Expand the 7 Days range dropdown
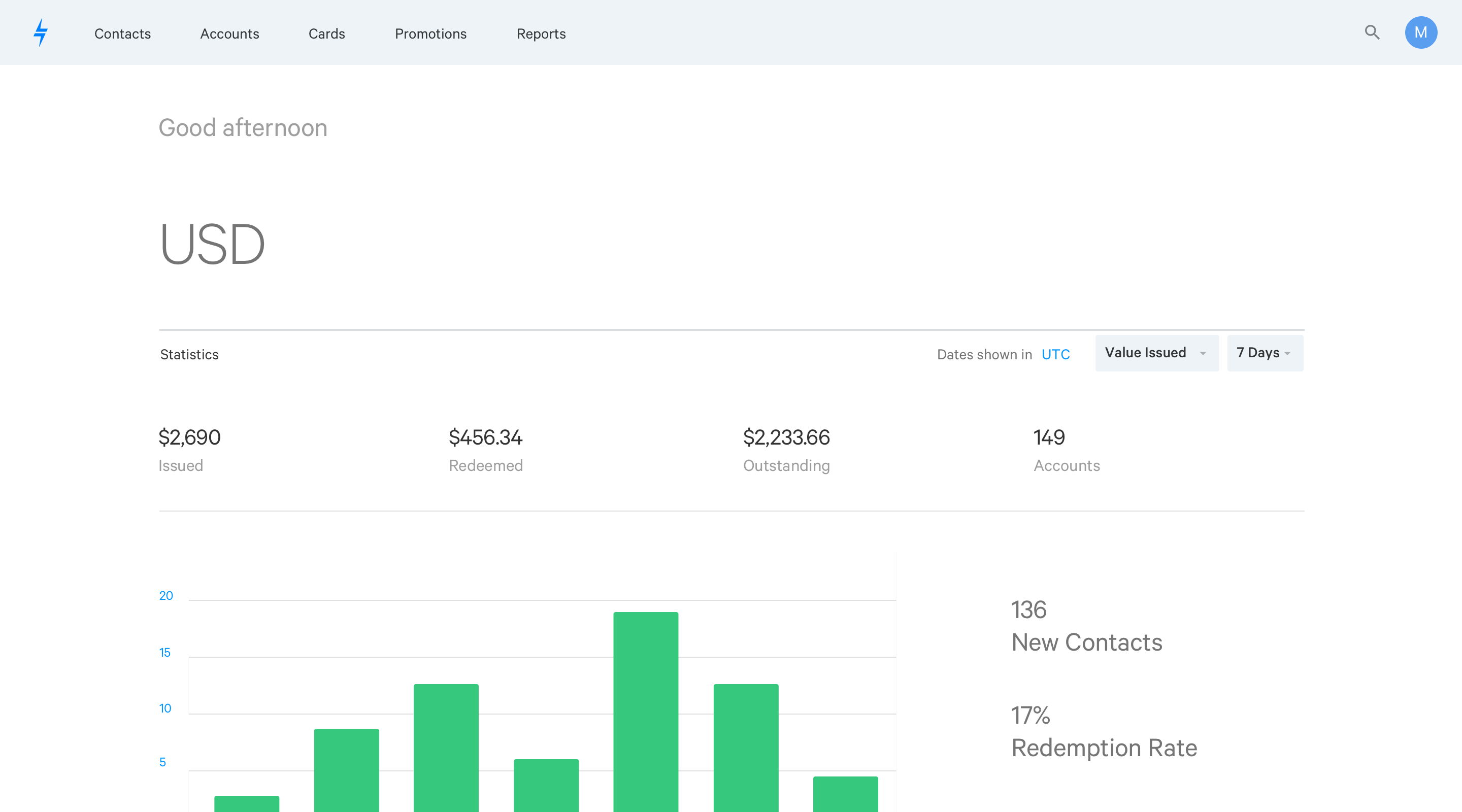 (1265, 353)
